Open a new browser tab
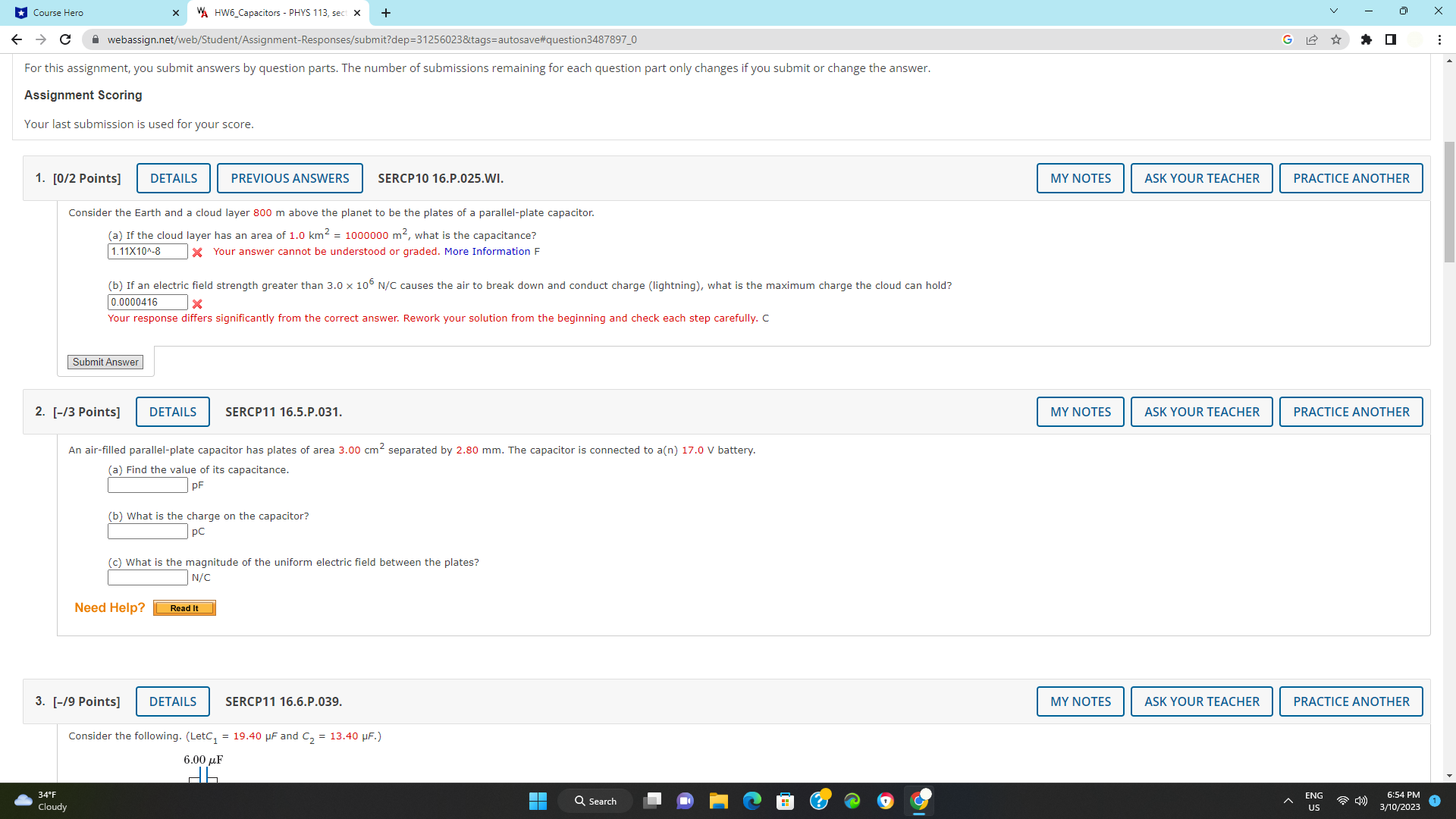 pyautogui.click(x=386, y=12)
